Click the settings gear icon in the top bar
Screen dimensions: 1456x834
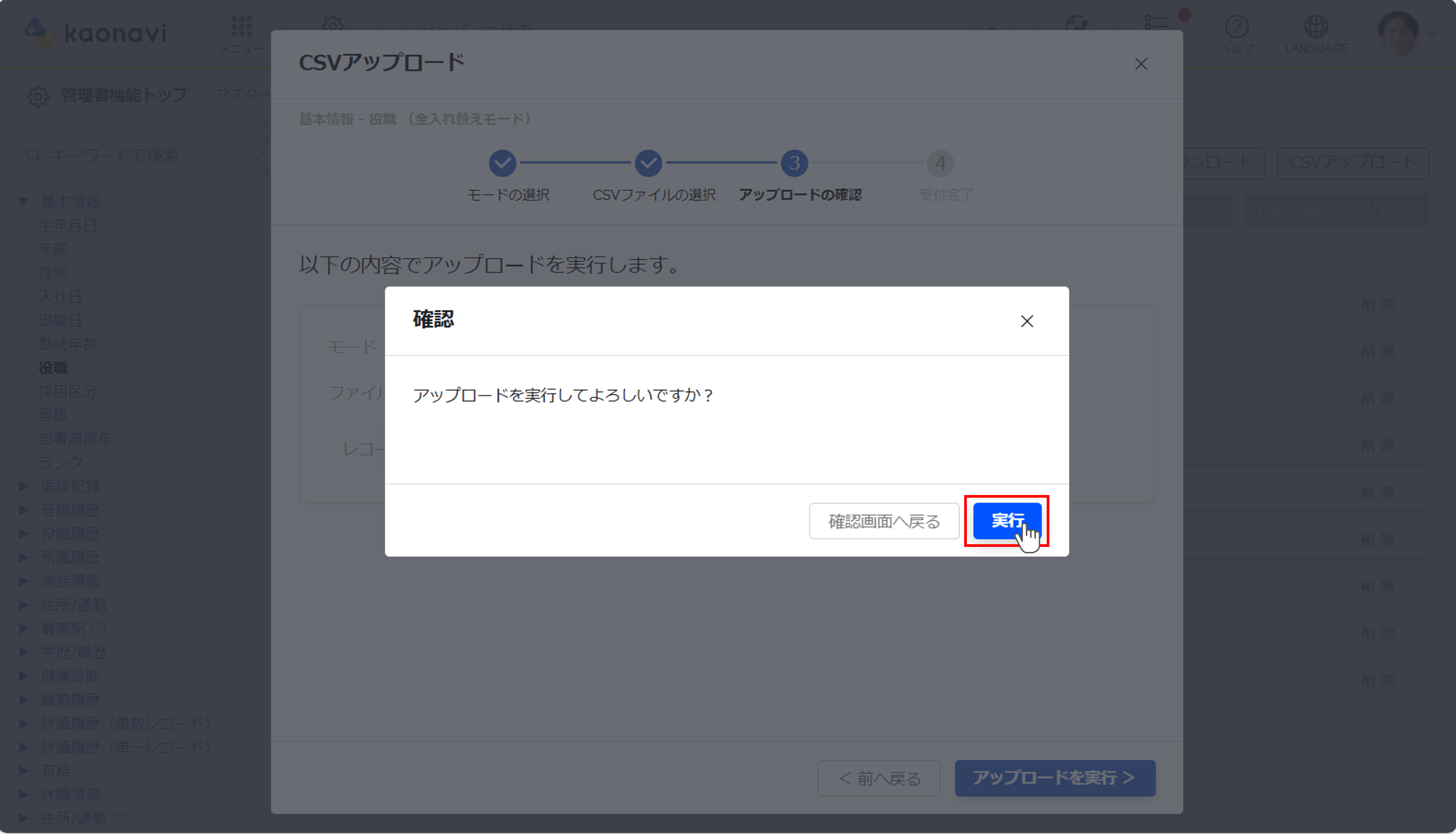click(334, 24)
